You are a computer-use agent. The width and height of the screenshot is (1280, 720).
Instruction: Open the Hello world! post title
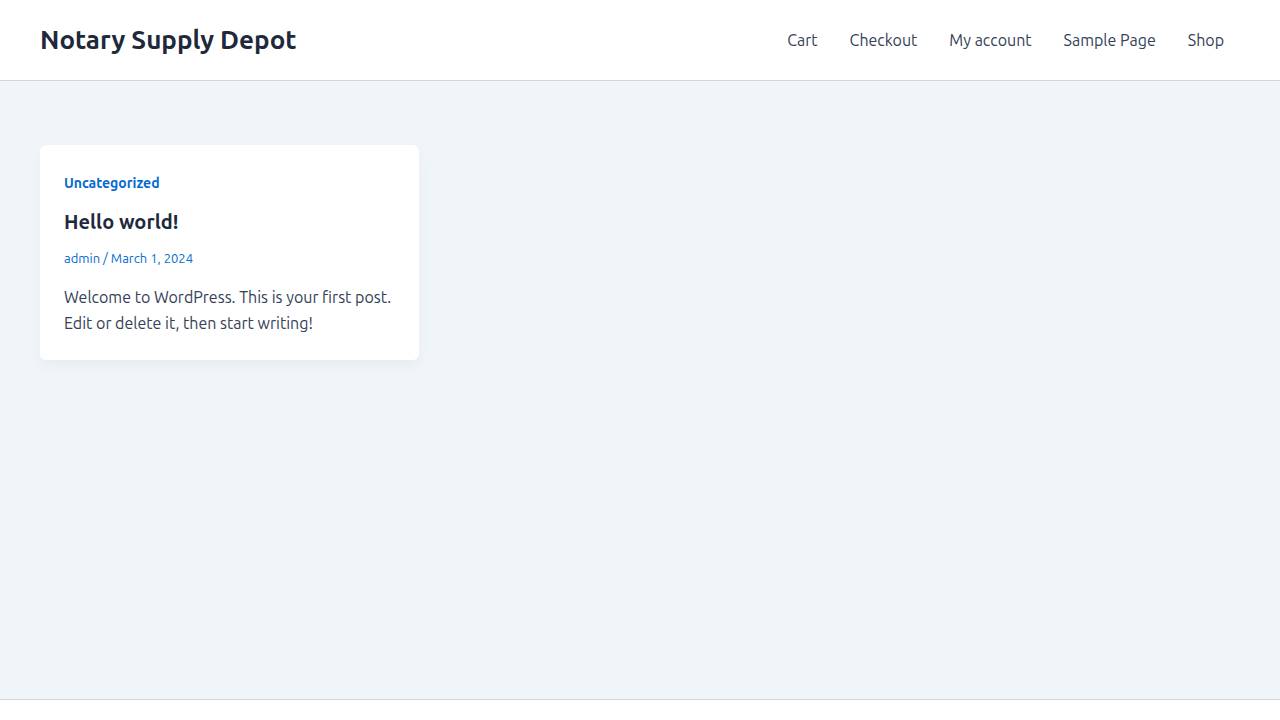(x=121, y=222)
